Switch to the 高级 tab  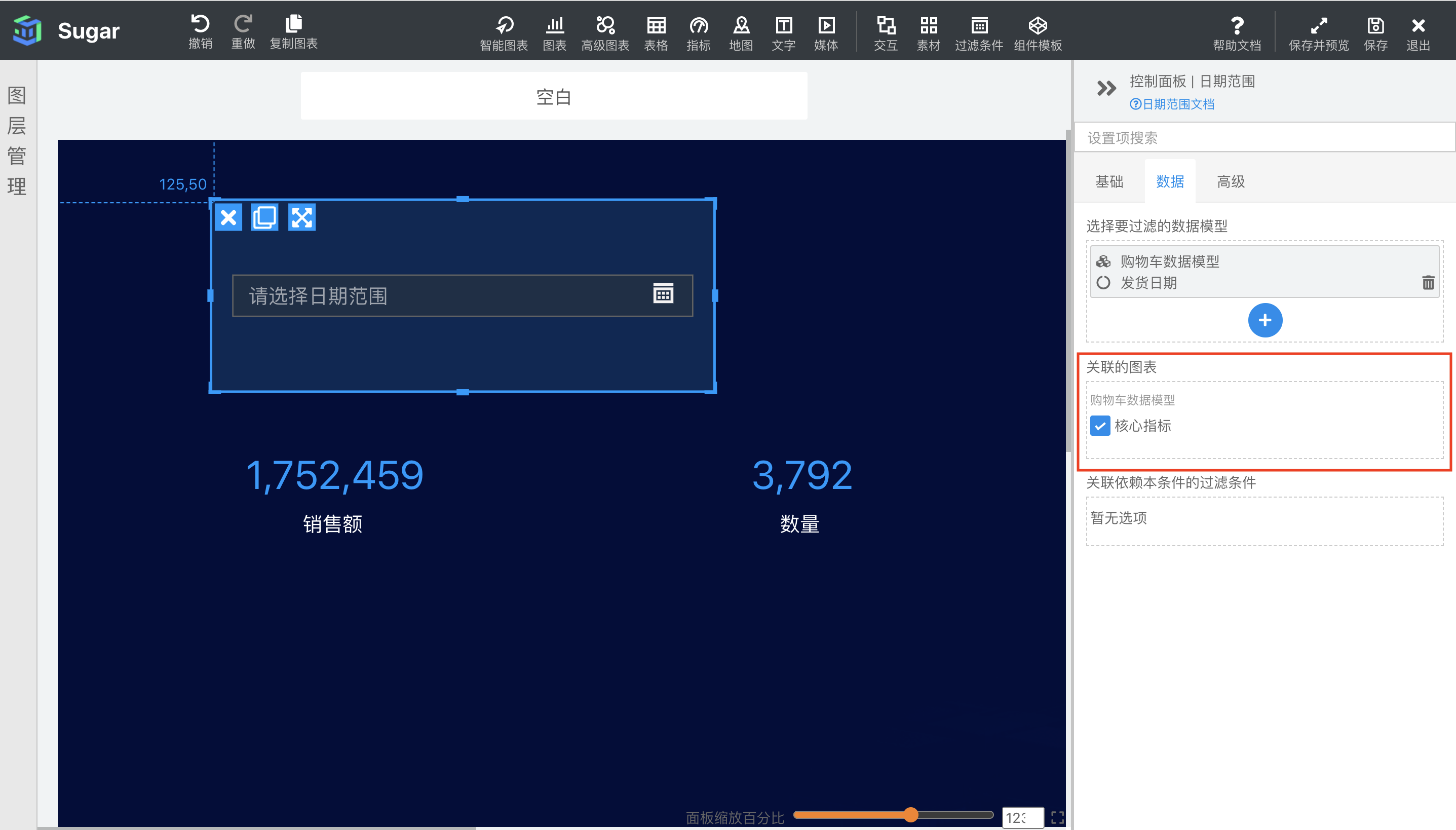click(1231, 181)
